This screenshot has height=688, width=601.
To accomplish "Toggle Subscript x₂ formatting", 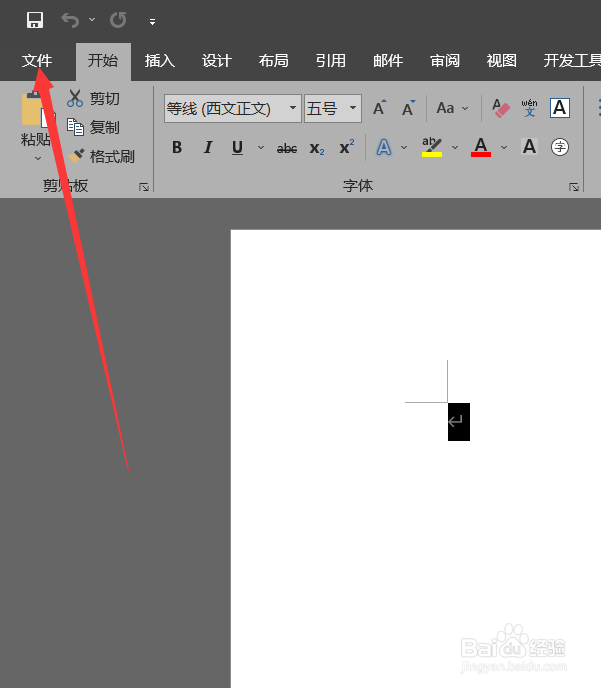I will coord(317,148).
